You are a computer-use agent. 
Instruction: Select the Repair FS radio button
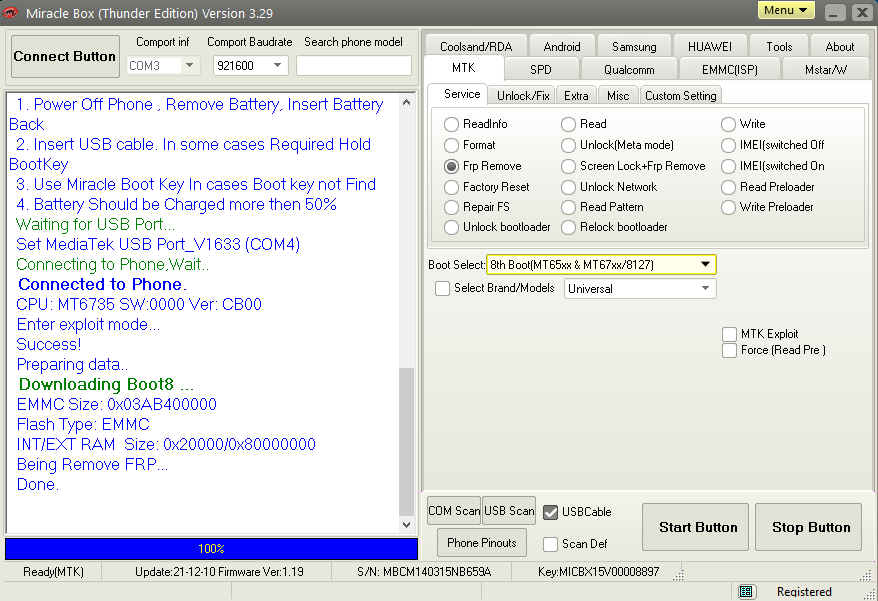[451, 207]
